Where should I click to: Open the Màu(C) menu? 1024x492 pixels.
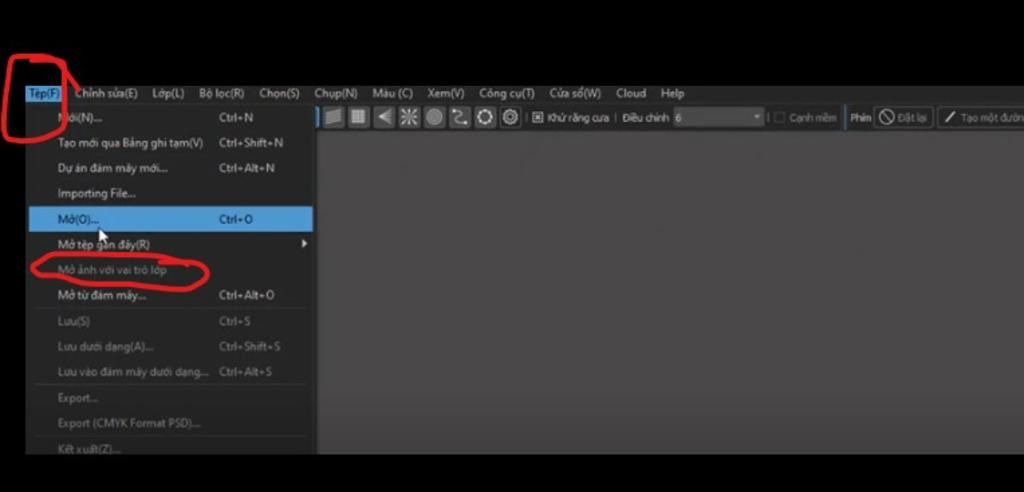(x=392, y=93)
